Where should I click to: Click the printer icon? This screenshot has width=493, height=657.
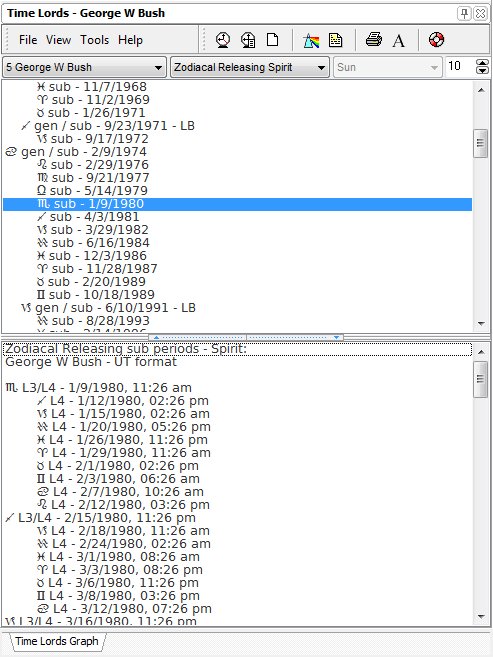click(373, 40)
